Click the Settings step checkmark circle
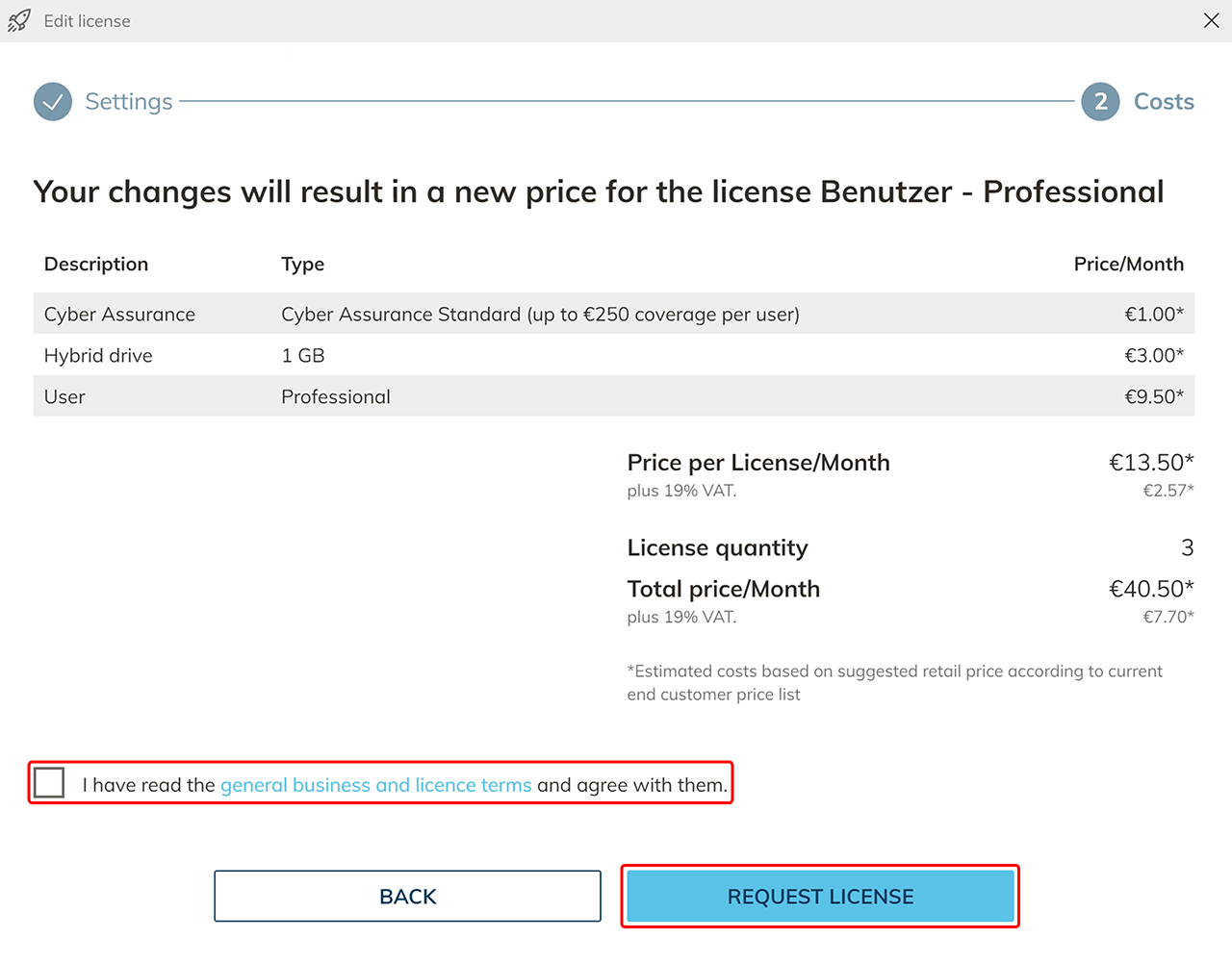The height and width of the screenshot is (963, 1232). (53, 102)
